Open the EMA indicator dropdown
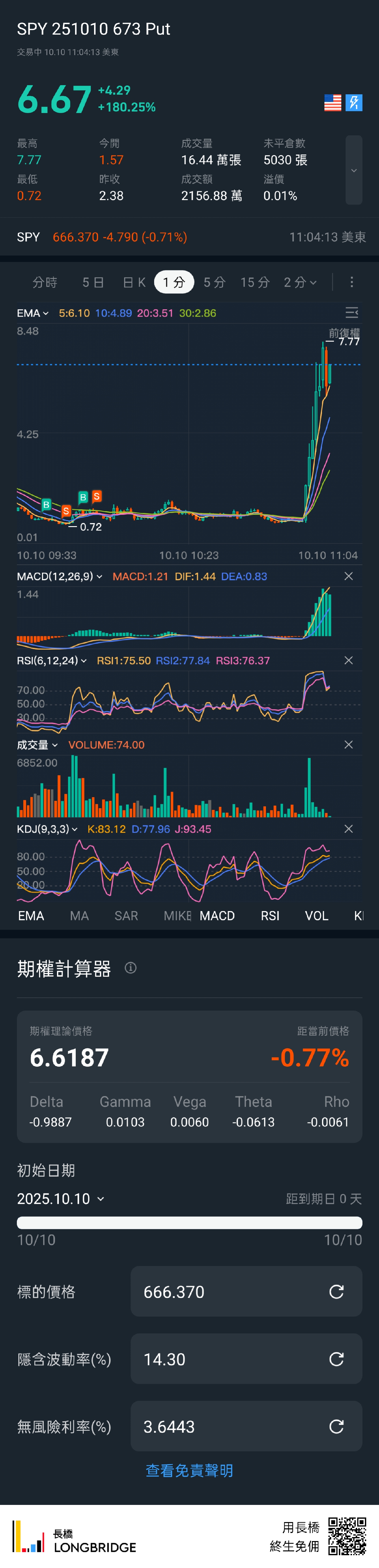 (x=33, y=314)
